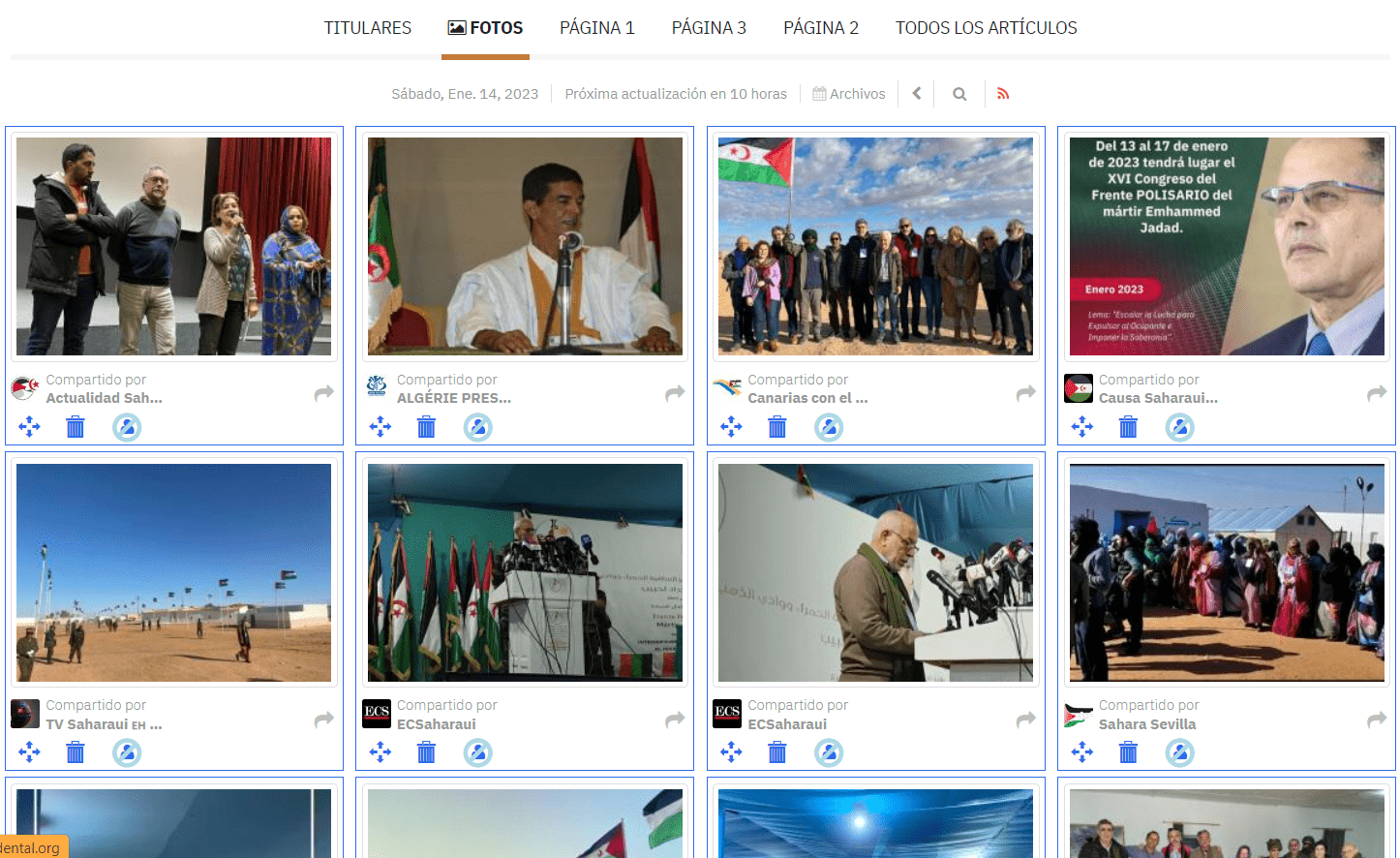Move the Causa Saharaui... photo card
The width and height of the screenshot is (1400, 858).
click(x=1082, y=426)
